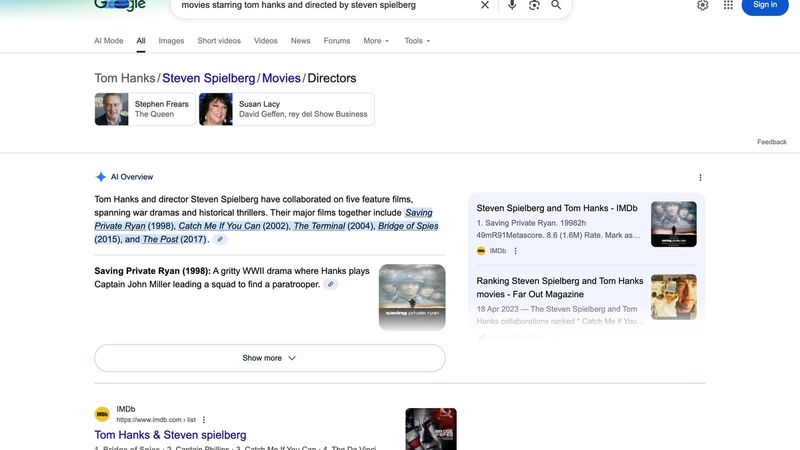Click Bridge of Spies result thumbnail
The image size is (800, 450).
[431, 429]
